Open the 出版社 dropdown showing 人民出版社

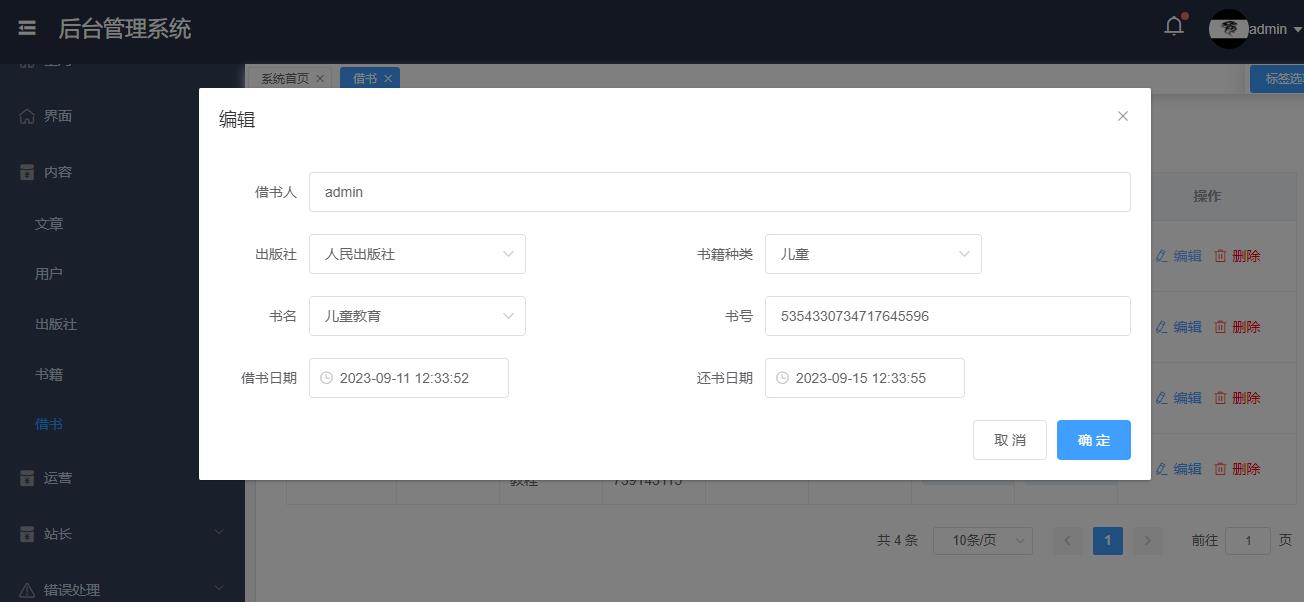pyautogui.click(x=417, y=254)
